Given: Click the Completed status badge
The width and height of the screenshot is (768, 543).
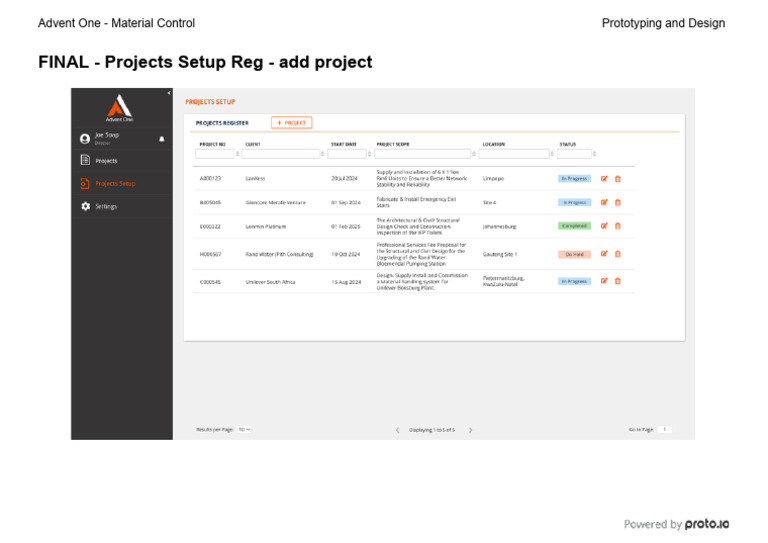Looking at the screenshot, I should click(x=574, y=226).
